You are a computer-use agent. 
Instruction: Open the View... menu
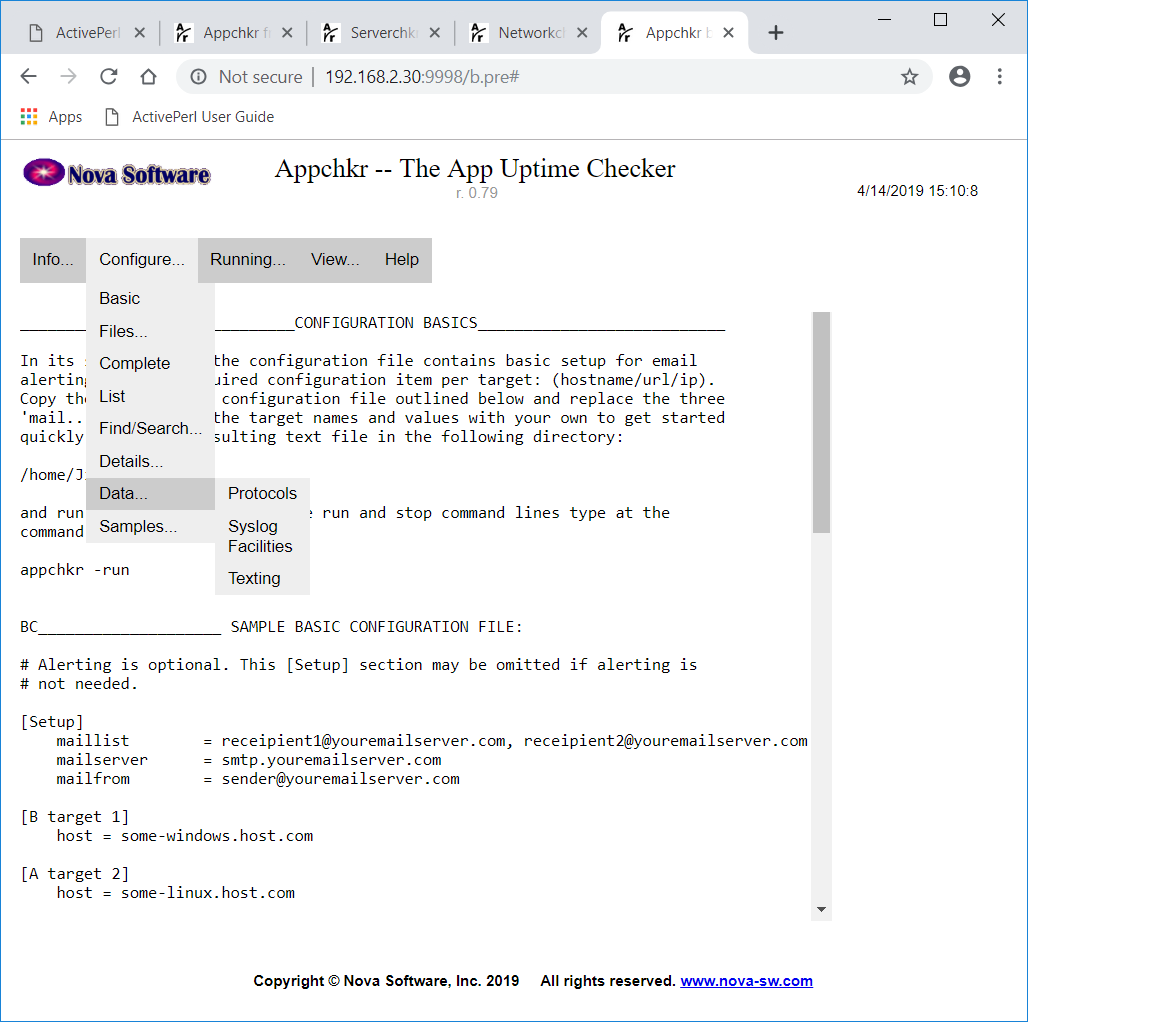[x=335, y=259]
